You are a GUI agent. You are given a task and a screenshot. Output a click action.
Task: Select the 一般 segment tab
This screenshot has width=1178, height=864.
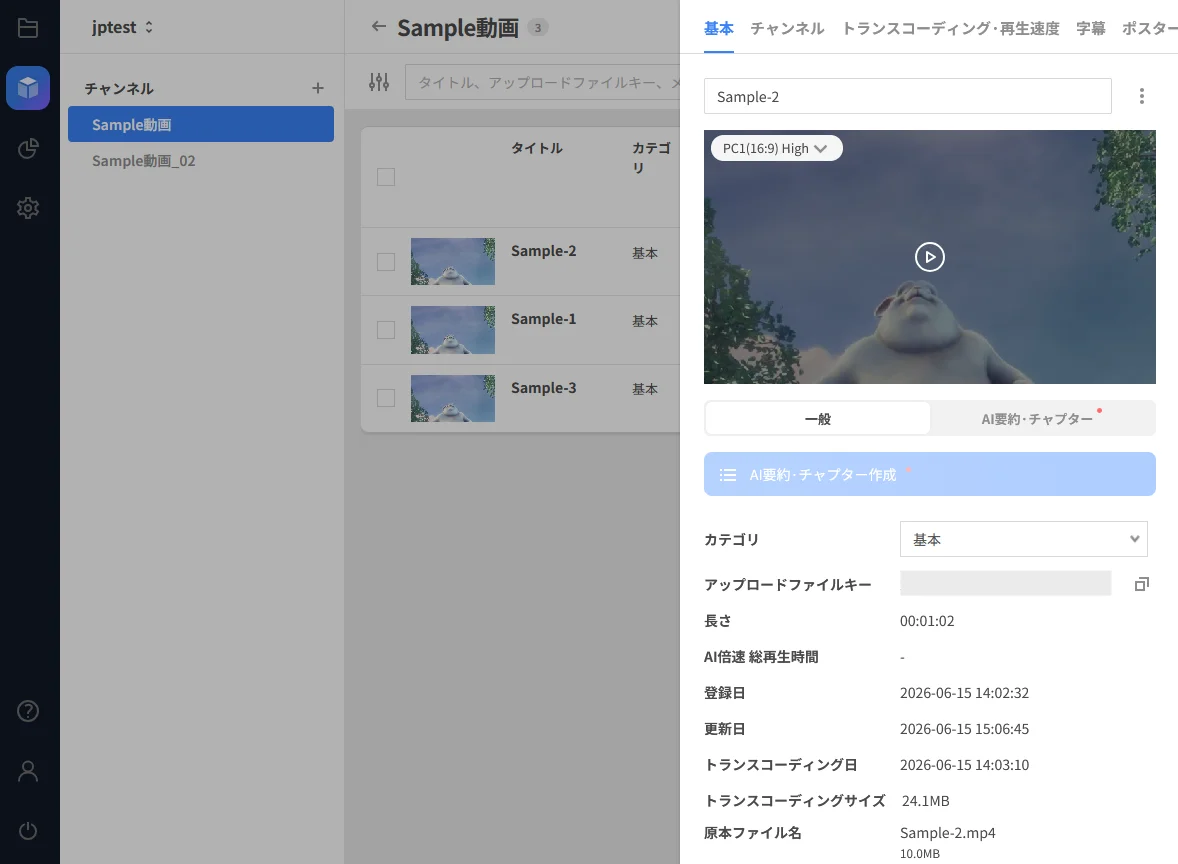pyautogui.click(x=817, y=418)
